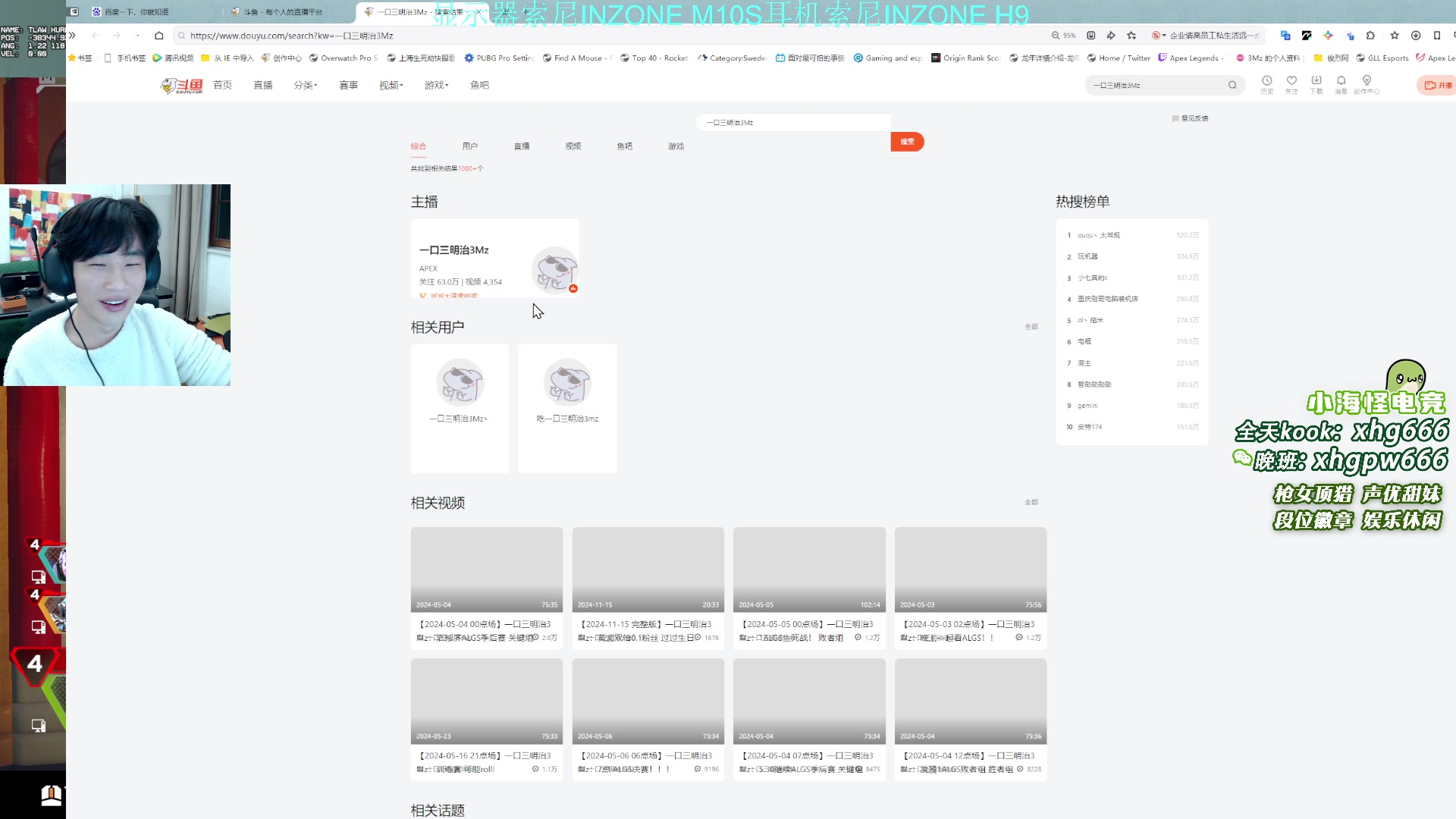
Task: Click the zoom 95% magnifier icon
Action: click(1055, 36)
